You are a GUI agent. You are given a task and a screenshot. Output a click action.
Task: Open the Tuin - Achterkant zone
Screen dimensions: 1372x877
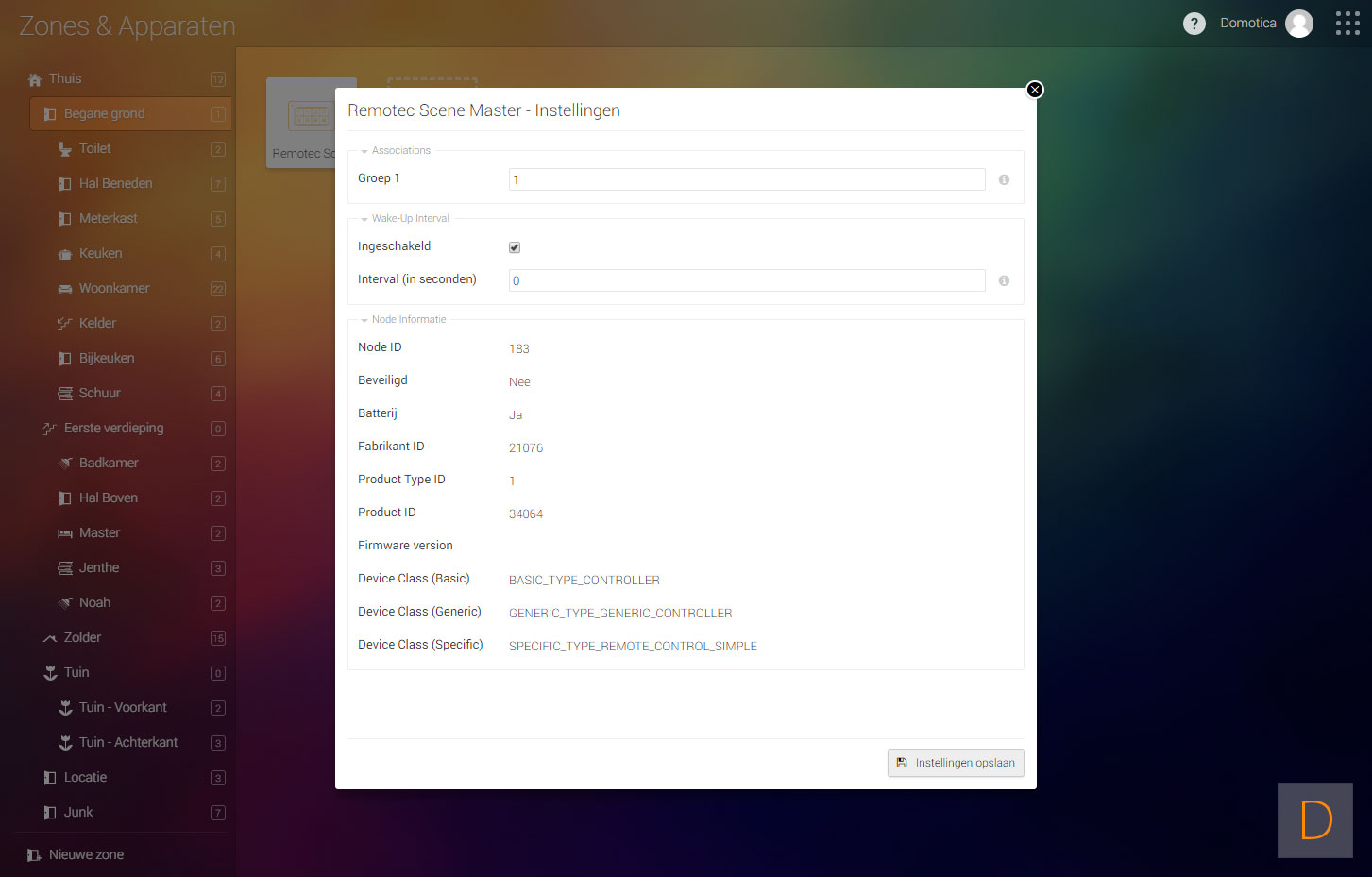click(x=130, y=743)
